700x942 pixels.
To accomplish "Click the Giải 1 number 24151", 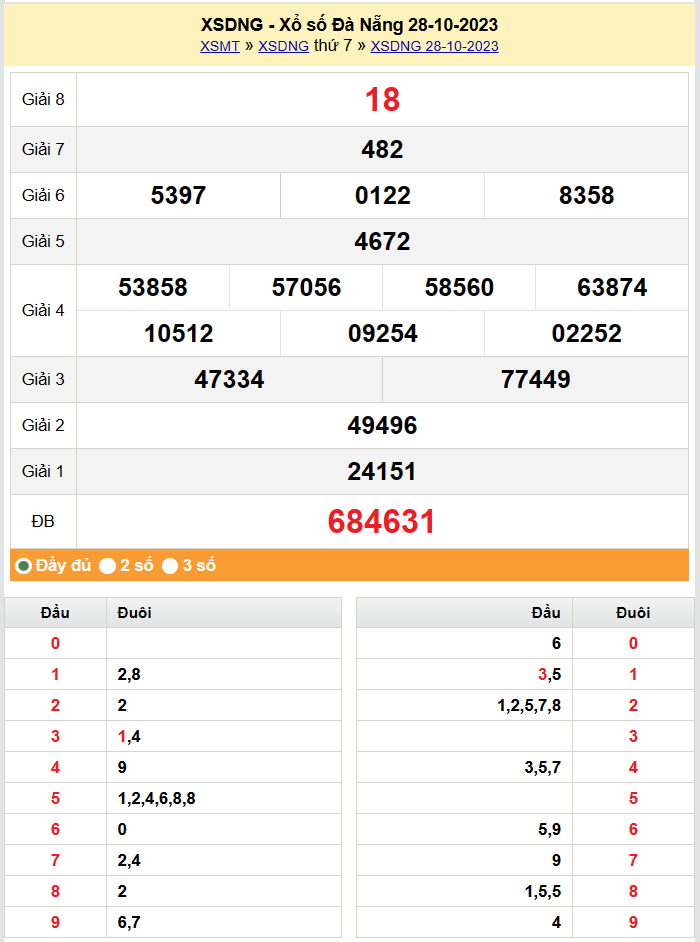I will (x=382, y=472).
